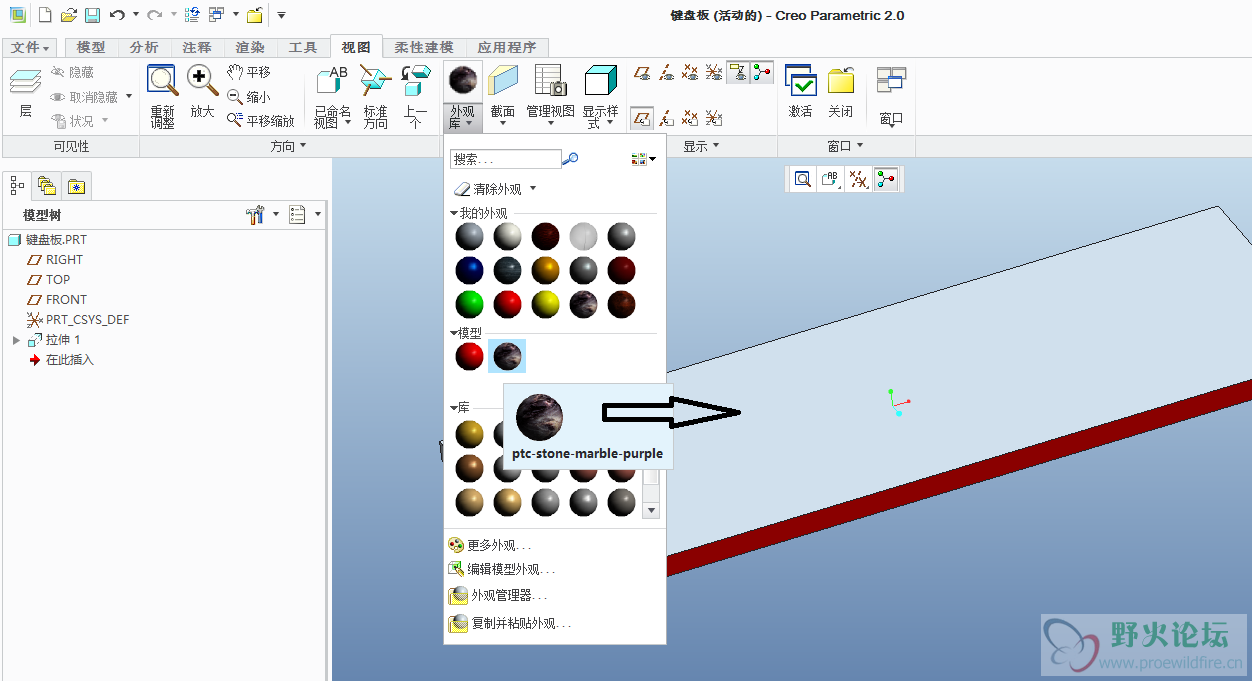Image resolution: width=1252 pixels, height=681 pixels.
Task: Click Copy and Paste Appearance (复制并粘贴外观)
Action: coord(510,623)
